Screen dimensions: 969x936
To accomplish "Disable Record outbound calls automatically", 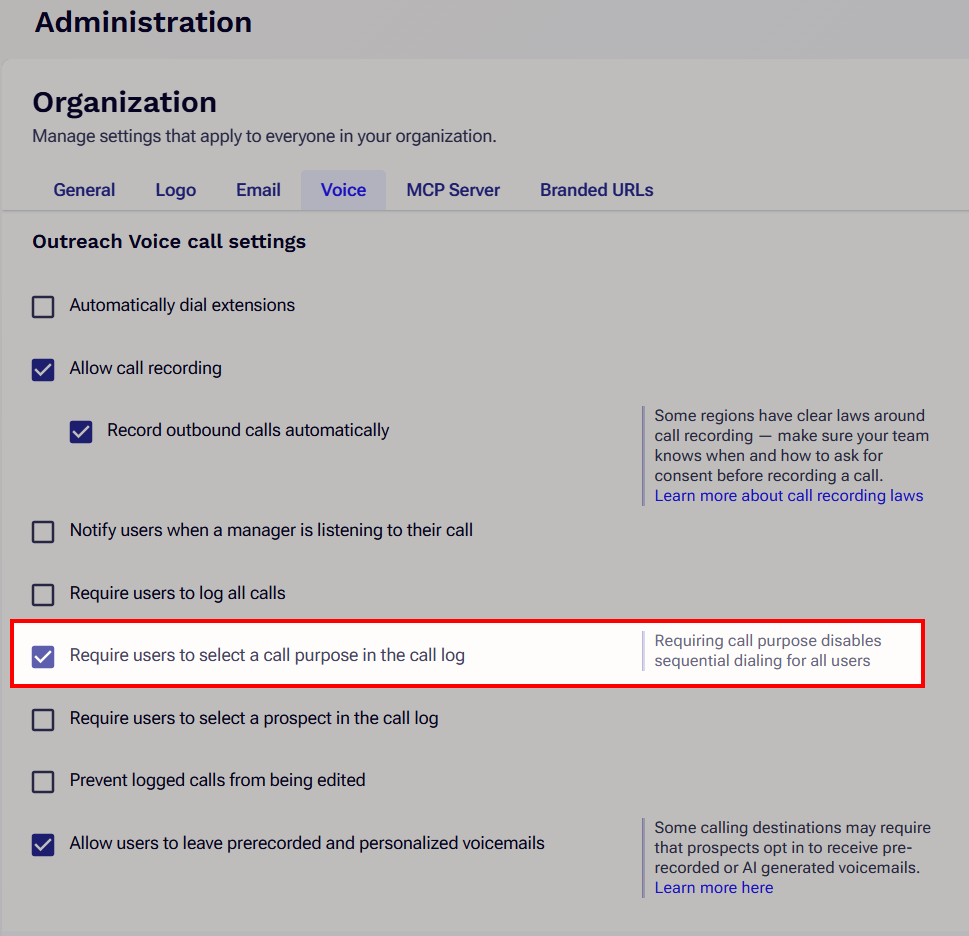I will [x=81, y=432].
